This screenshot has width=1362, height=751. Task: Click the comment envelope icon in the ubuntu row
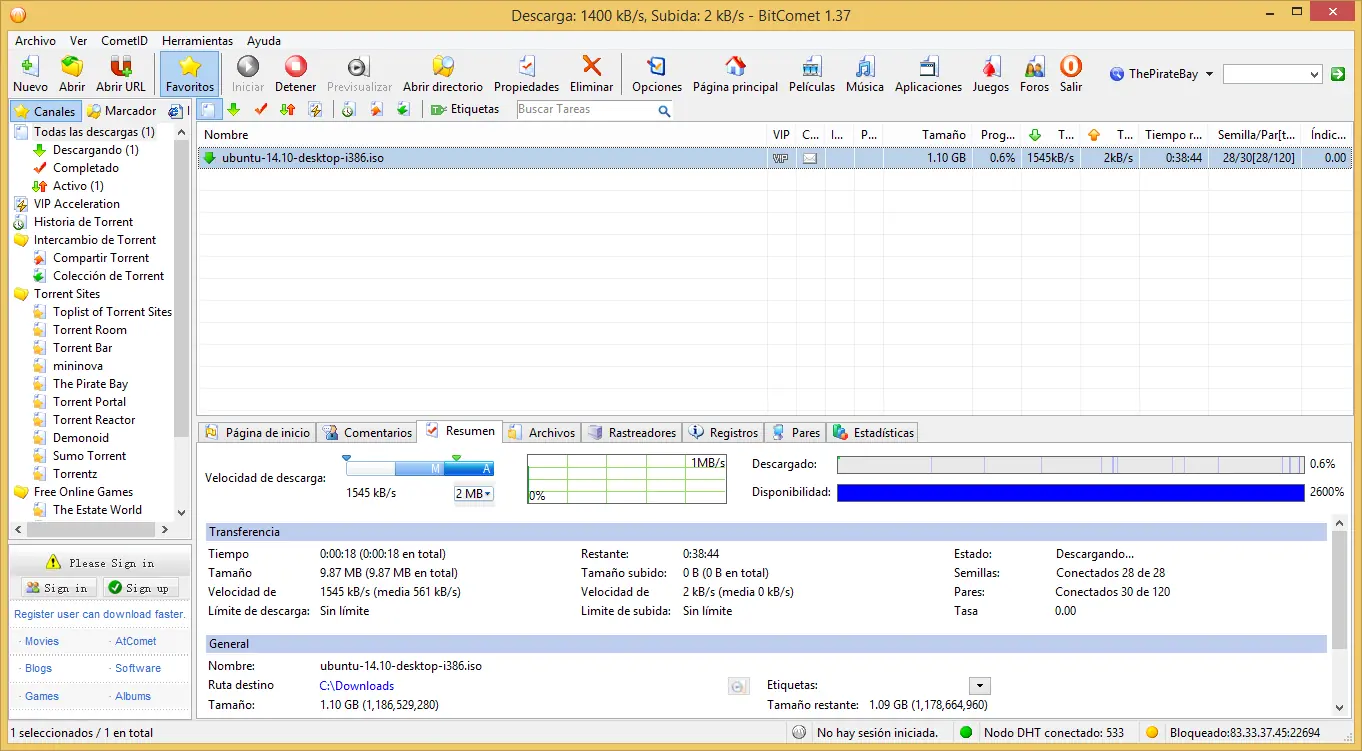810,158
